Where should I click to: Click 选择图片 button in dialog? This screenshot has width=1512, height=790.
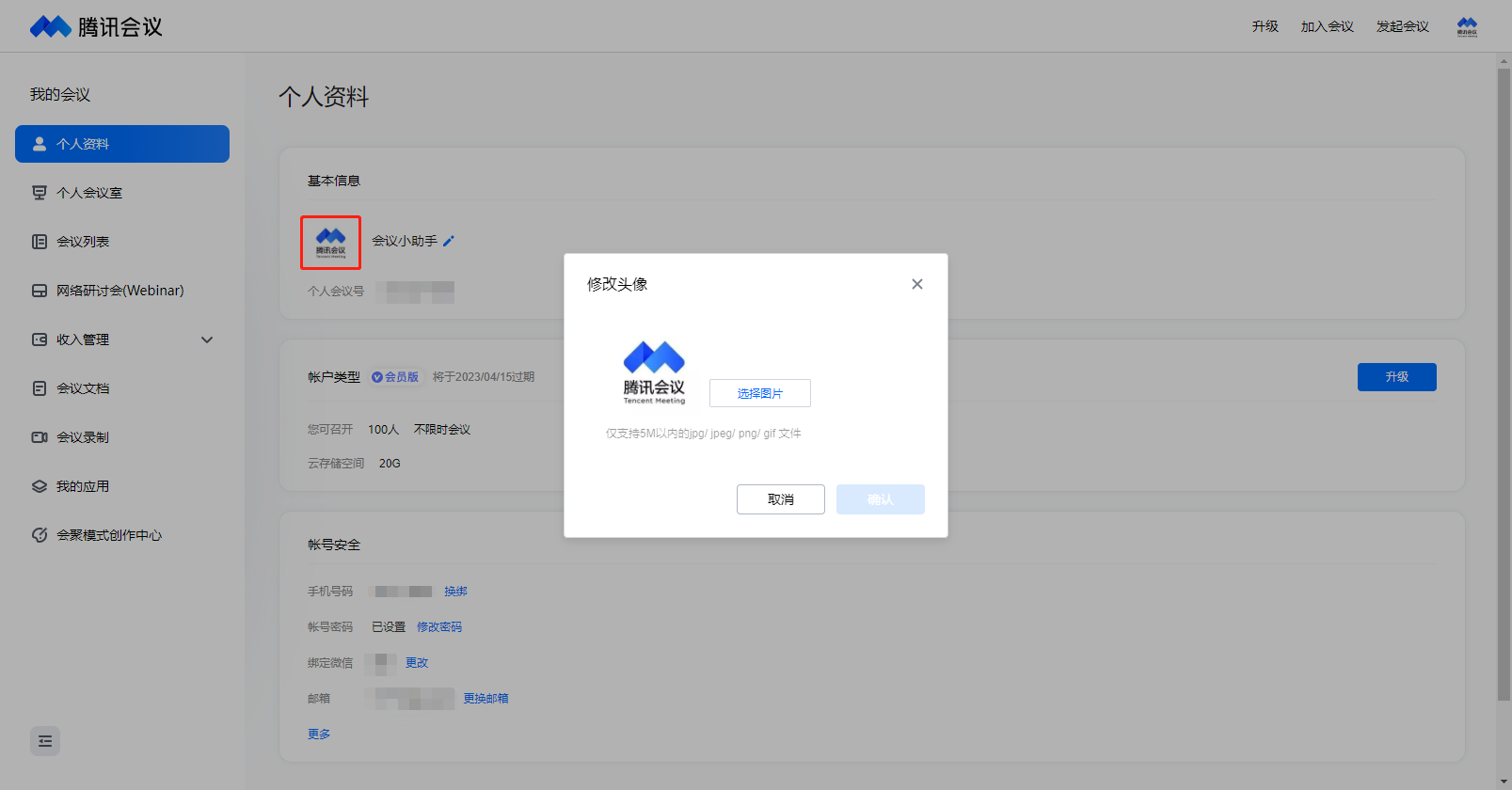tap(760, 393)
